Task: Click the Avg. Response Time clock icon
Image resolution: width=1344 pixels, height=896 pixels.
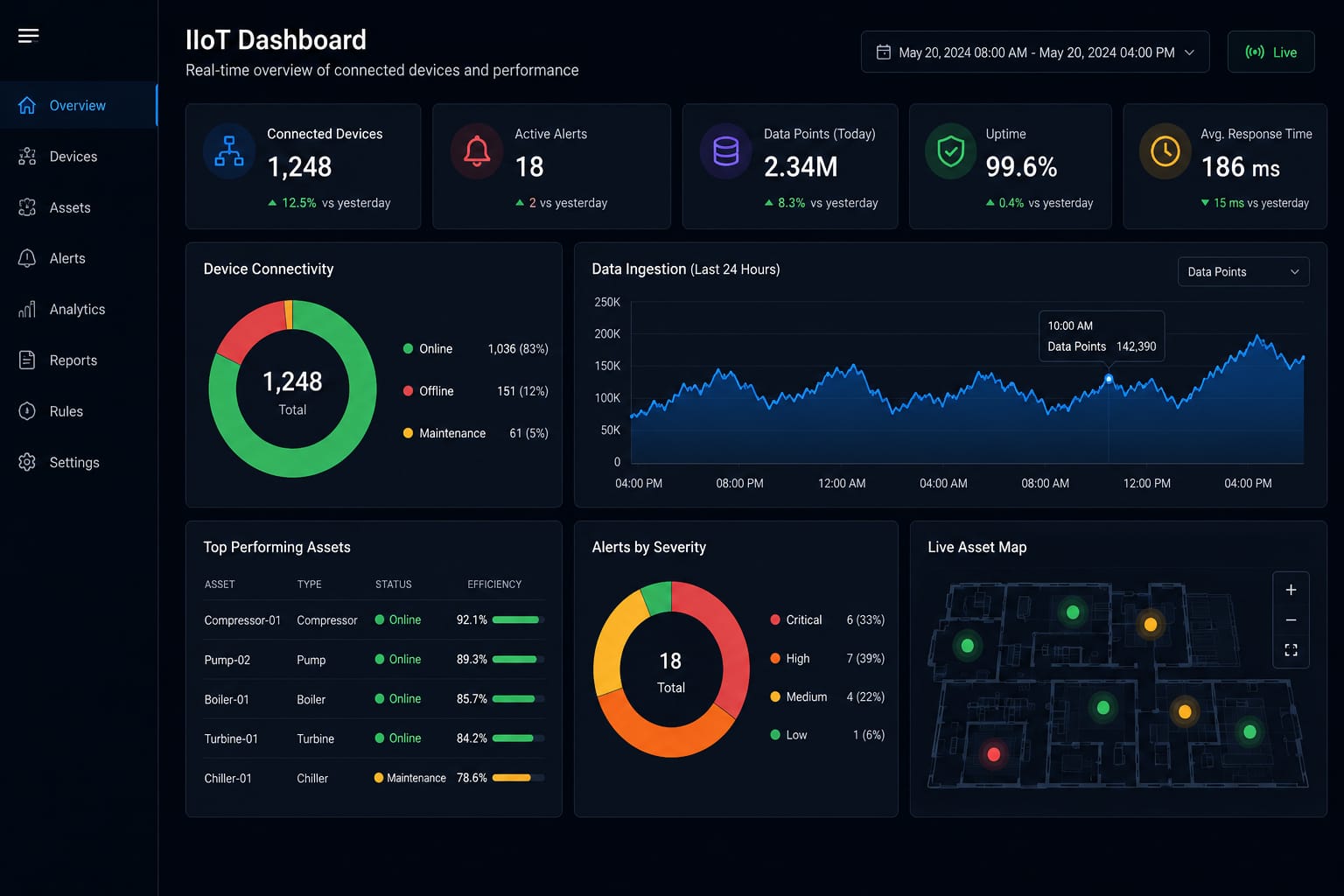Action: click(1165, 151)
